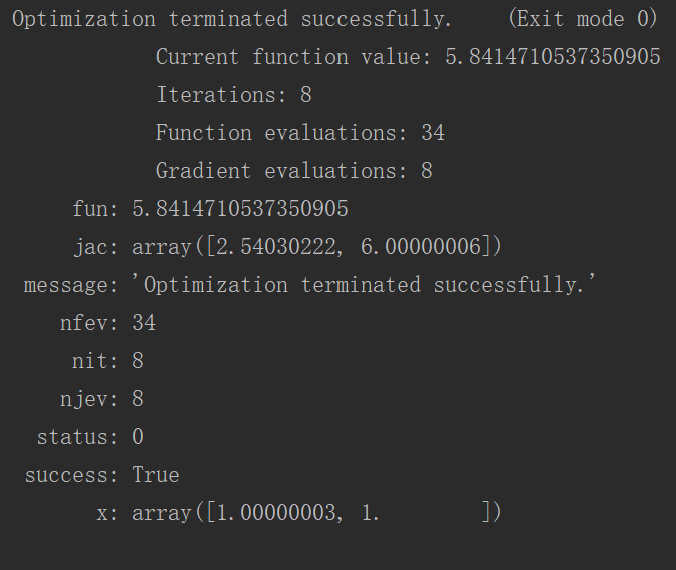Viewport: 676px width, 570px height.
Task: Click the fun value 5.8414710537350905
Action: pyautogui.click(x=240, y=209)
